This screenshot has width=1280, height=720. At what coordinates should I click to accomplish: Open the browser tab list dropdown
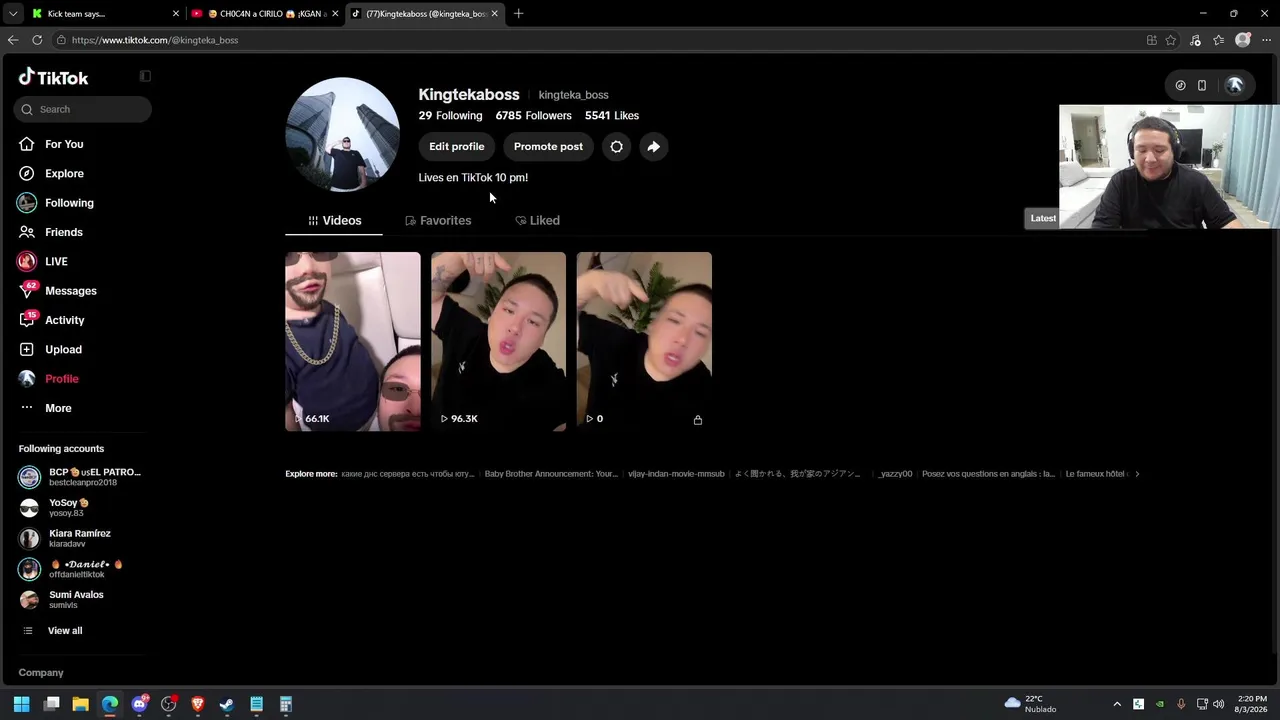click(x=13, y=14)
